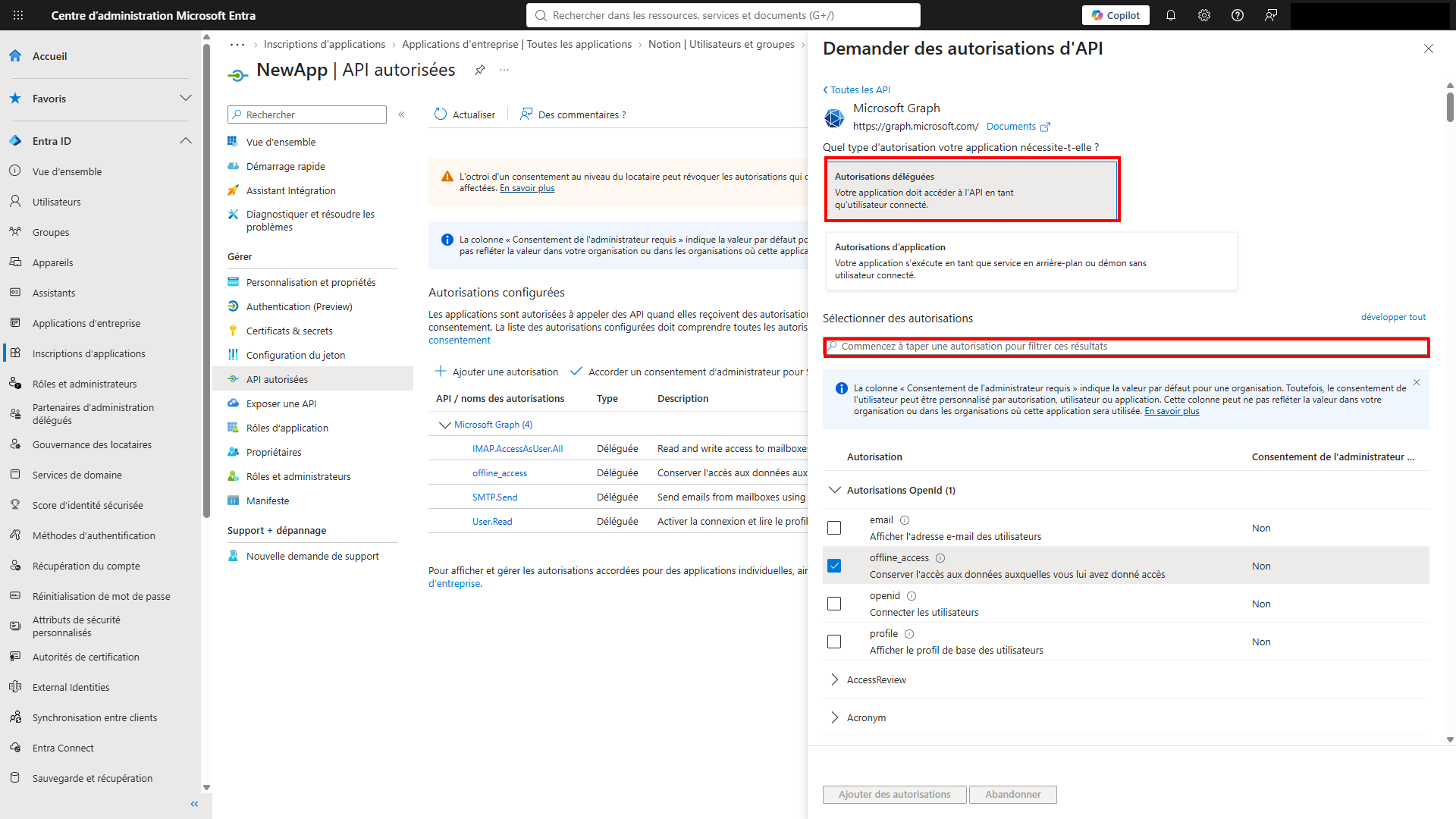
Task: Click the info icon next to profile
Action: tap(909, 634)
